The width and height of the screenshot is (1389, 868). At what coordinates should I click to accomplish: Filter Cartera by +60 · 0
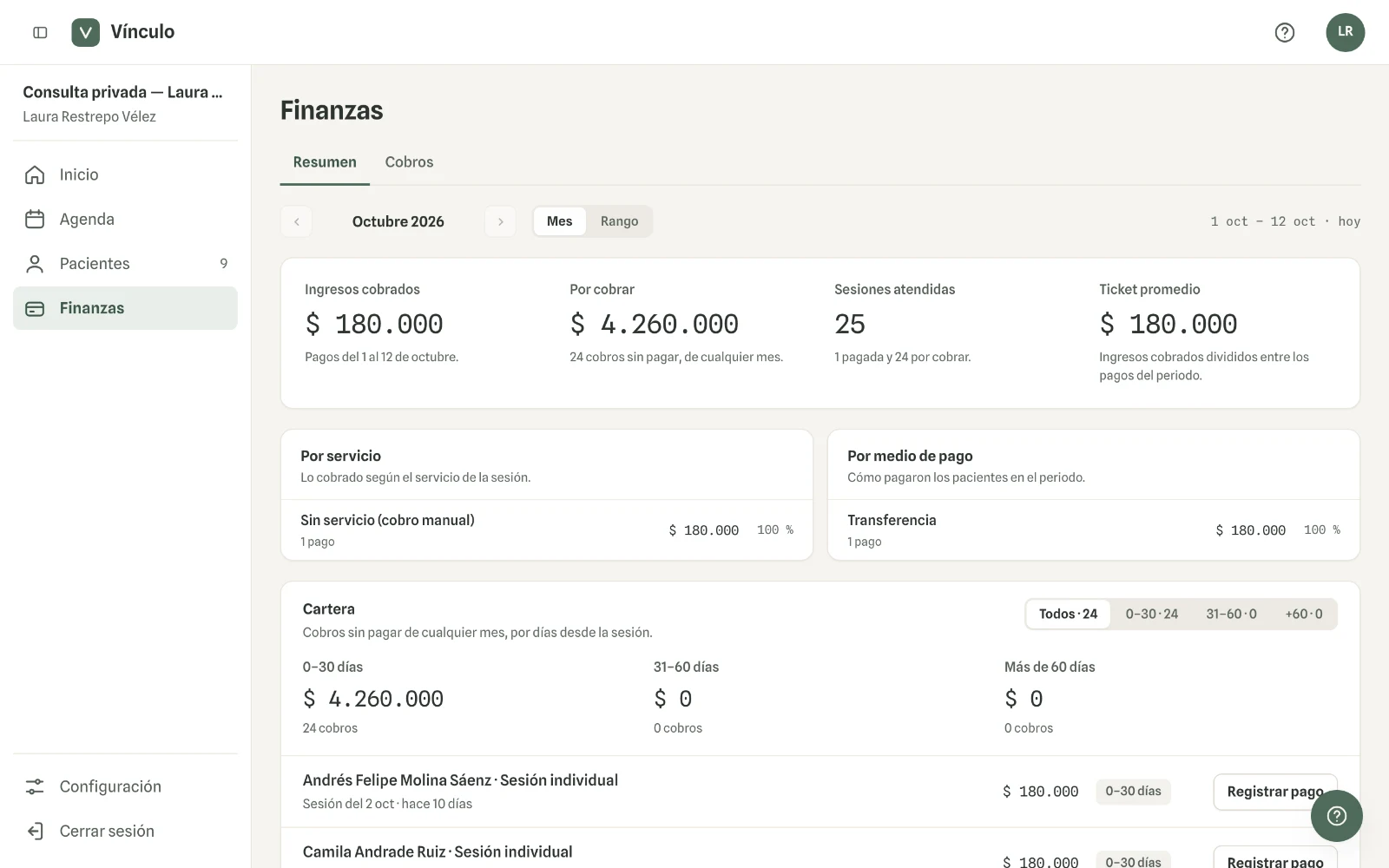1304,614
